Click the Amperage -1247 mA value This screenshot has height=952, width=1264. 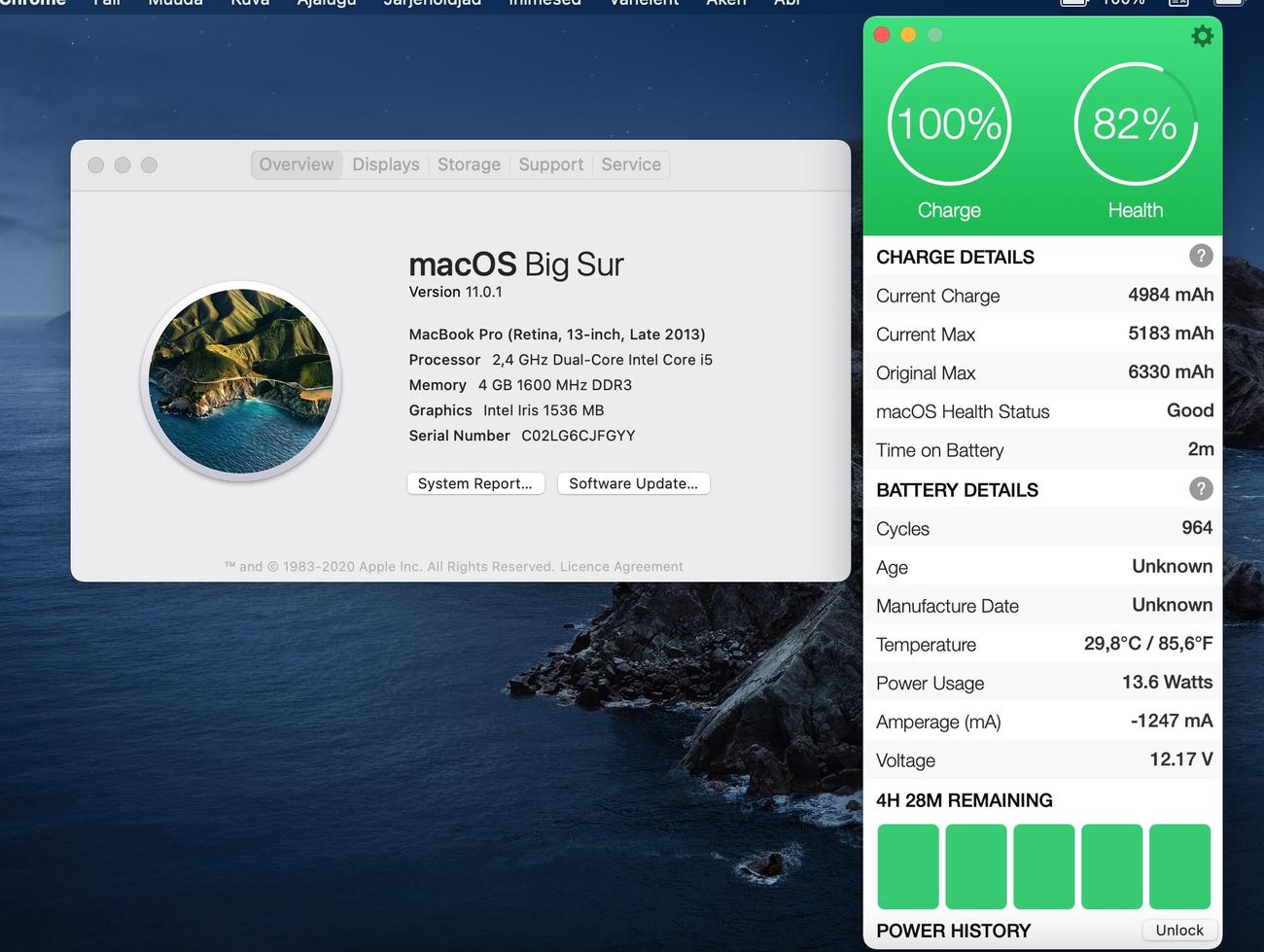pos(1172,722)
